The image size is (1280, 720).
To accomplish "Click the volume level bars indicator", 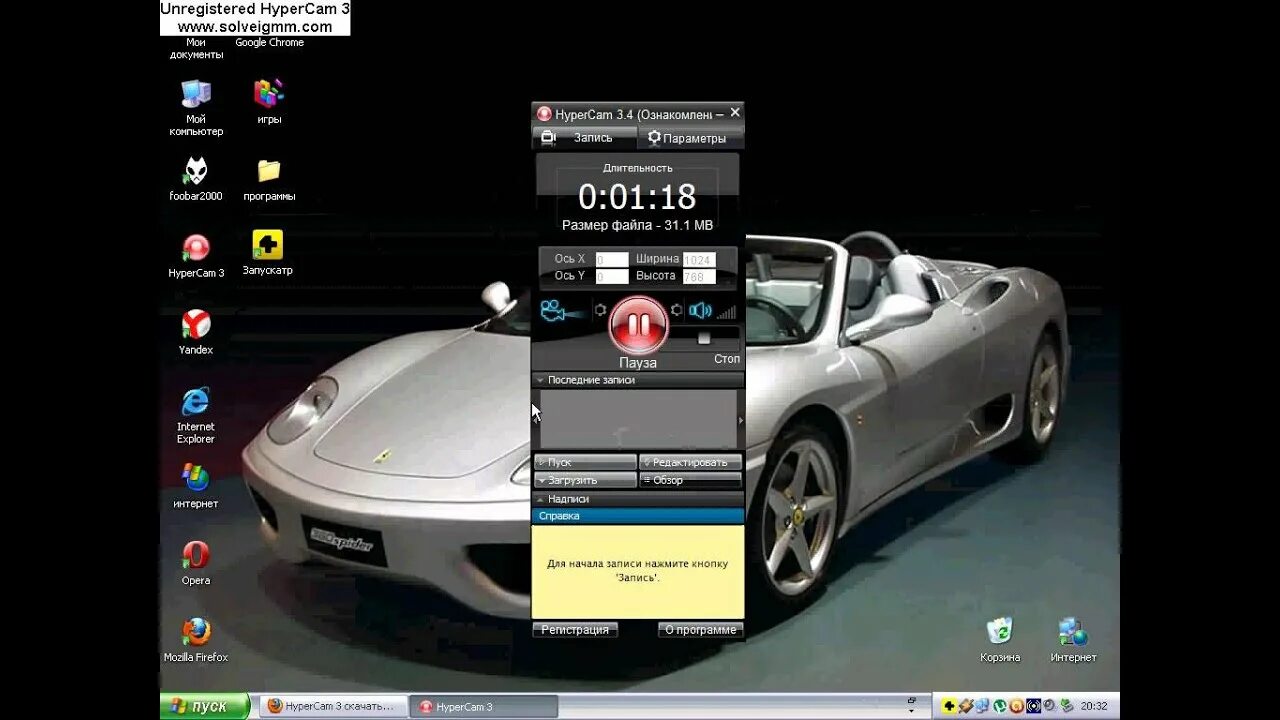I will click(x=726, y=312).
